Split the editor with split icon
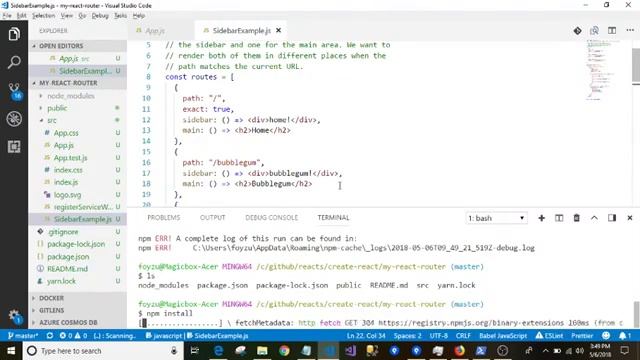This screenshot has height=360, width=640. pyautogui.click(x=612, y=31)
